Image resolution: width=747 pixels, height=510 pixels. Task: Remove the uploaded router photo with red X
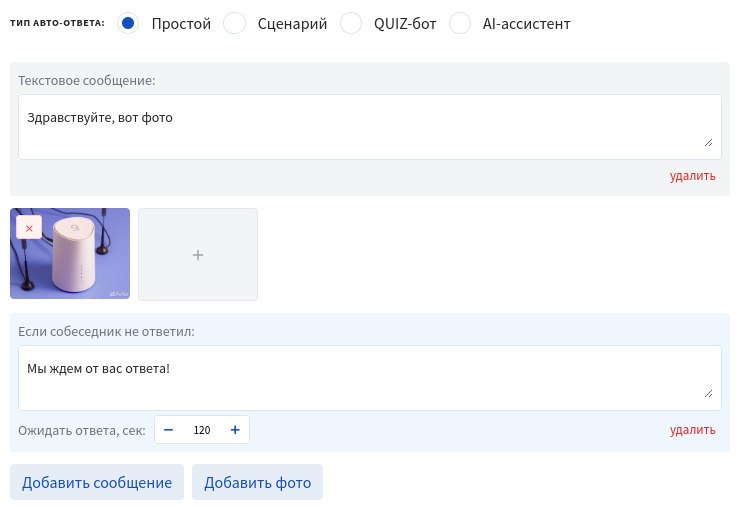[x=29, y=228]
